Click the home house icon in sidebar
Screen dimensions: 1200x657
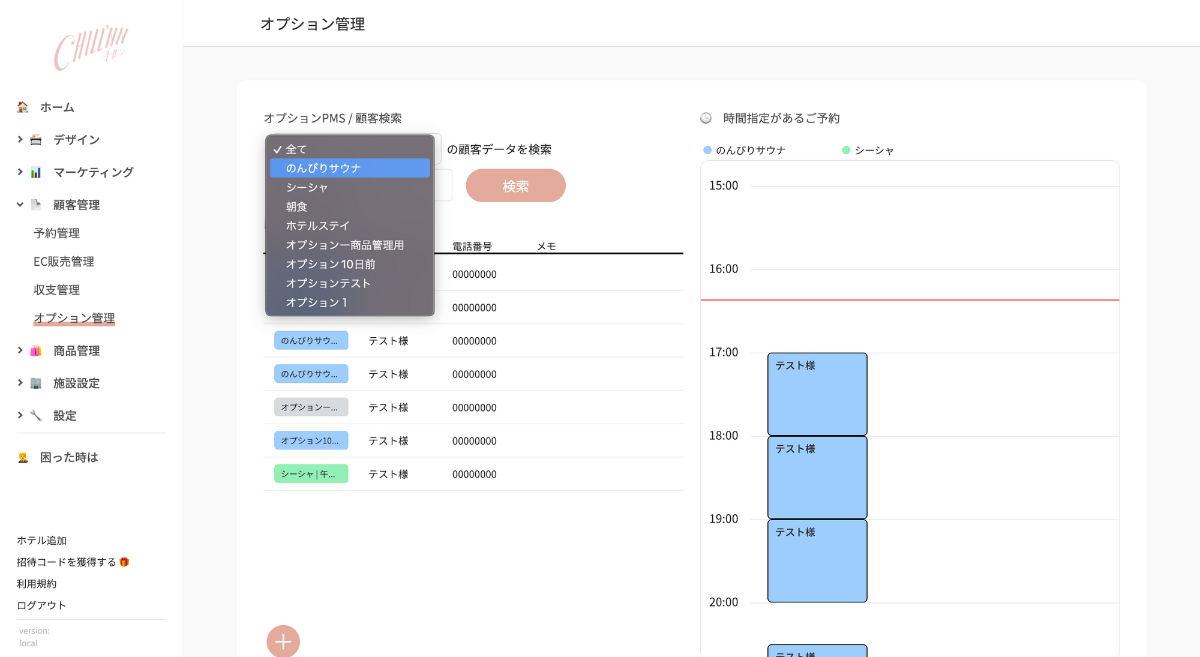[23, 107]
